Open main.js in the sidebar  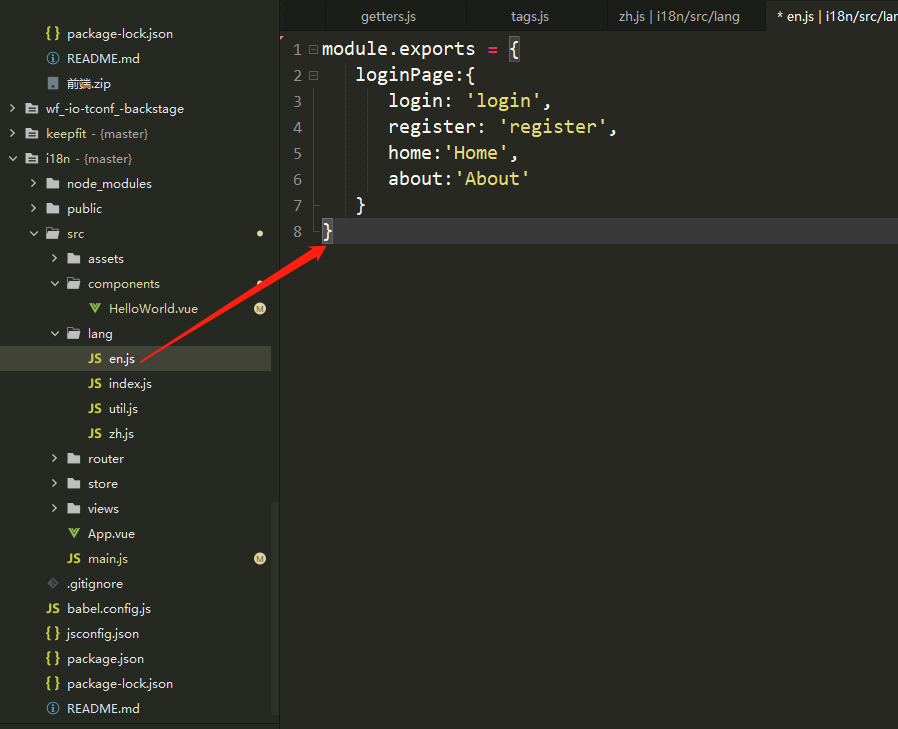pos(108,559)
